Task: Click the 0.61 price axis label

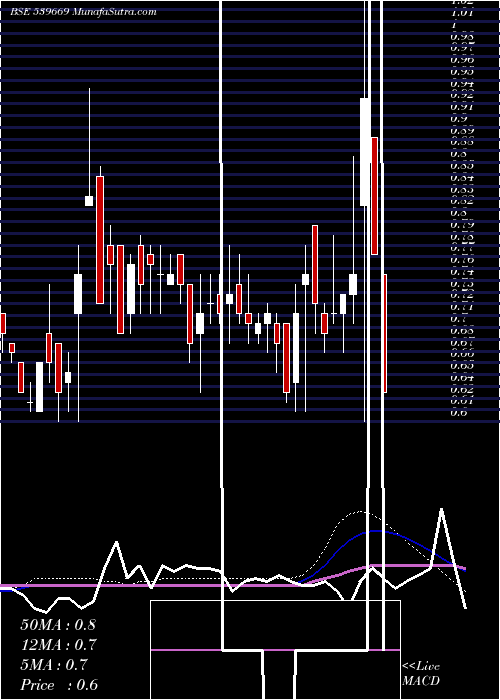Action: click(462, 402)
